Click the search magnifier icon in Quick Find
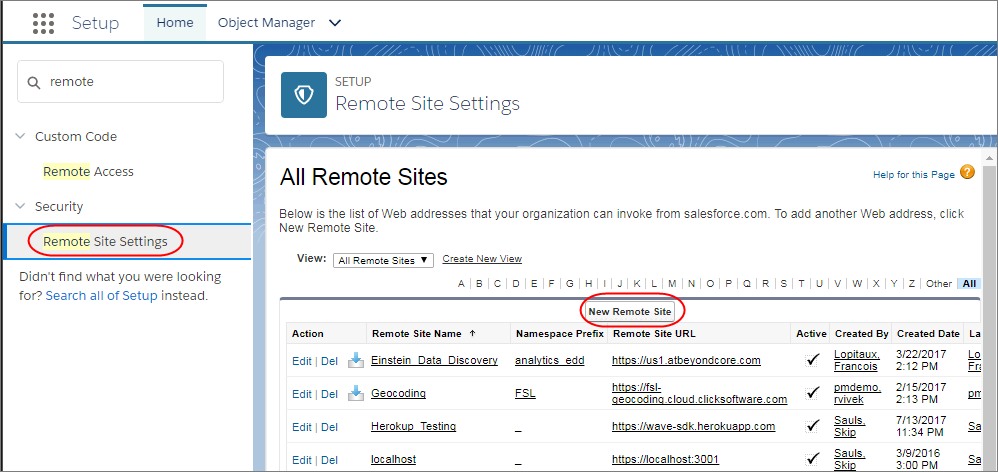 (33, 82)
